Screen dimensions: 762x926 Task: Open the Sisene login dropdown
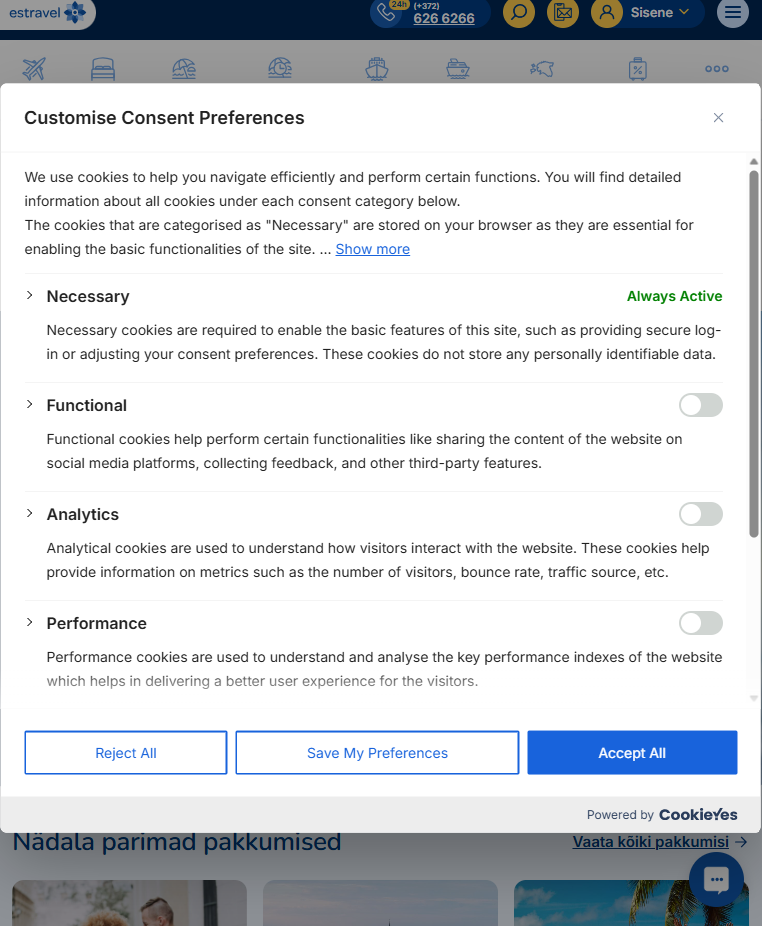coord(660,12)
